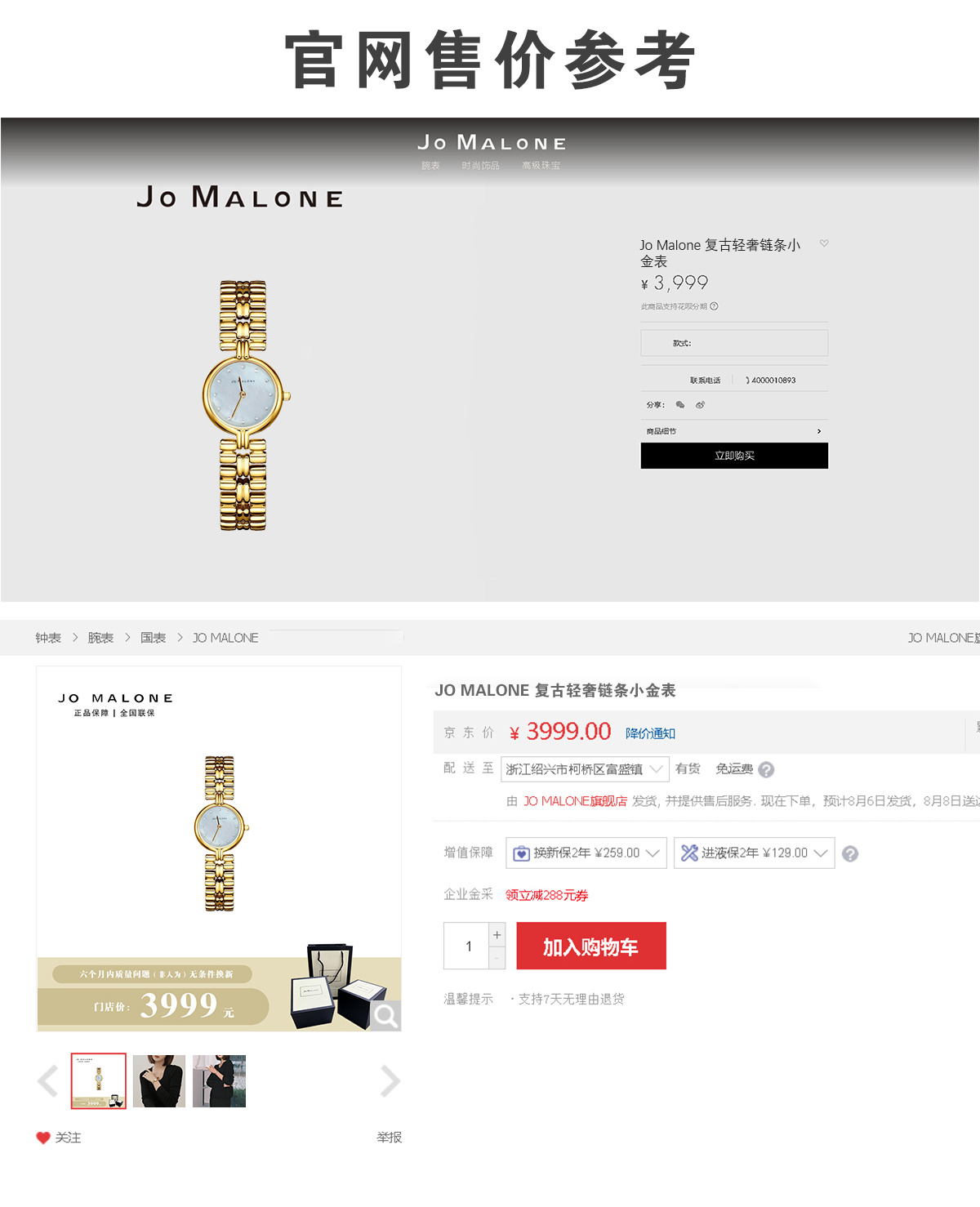Click the wishlist heart beside product title
The image size is (980, 1207).
(824, 243)
